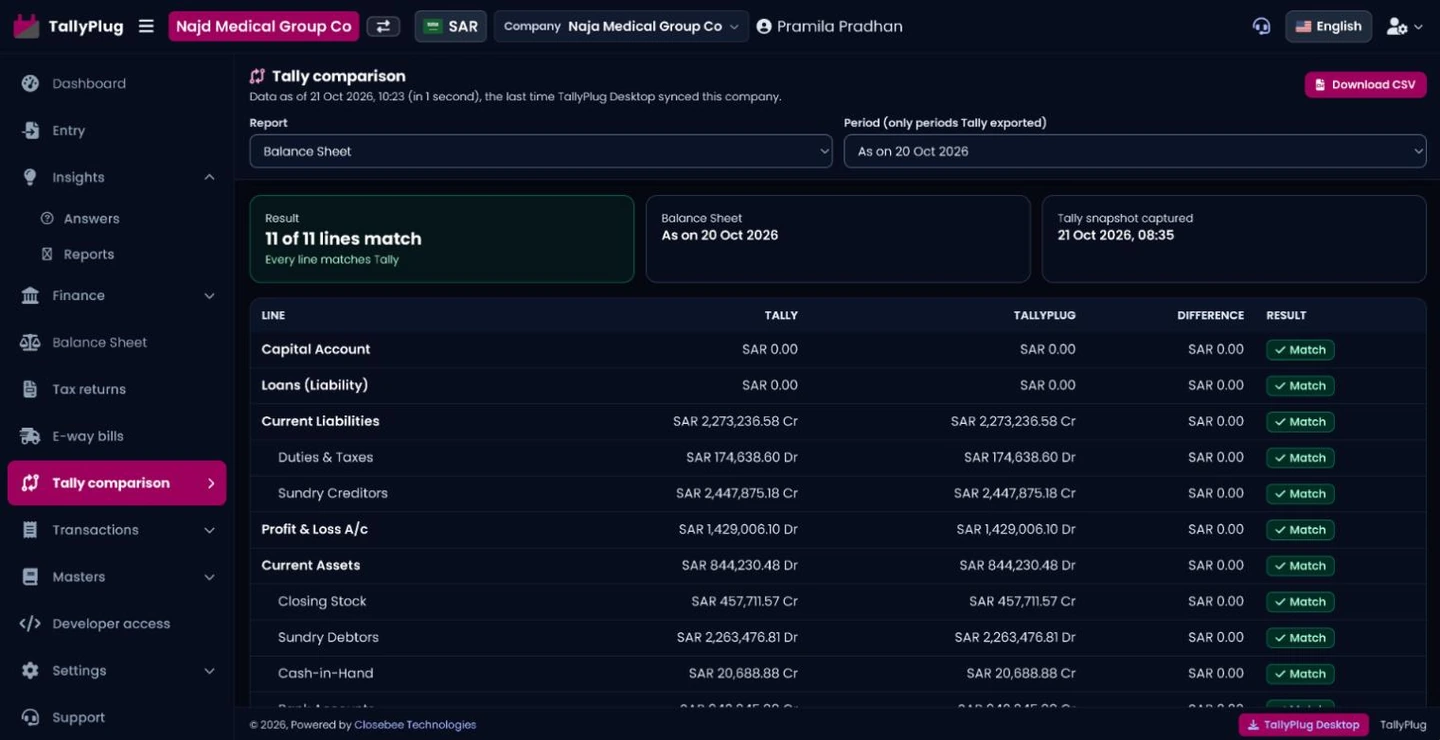Click the Settings gear icon in sidebar

[30, 671]
